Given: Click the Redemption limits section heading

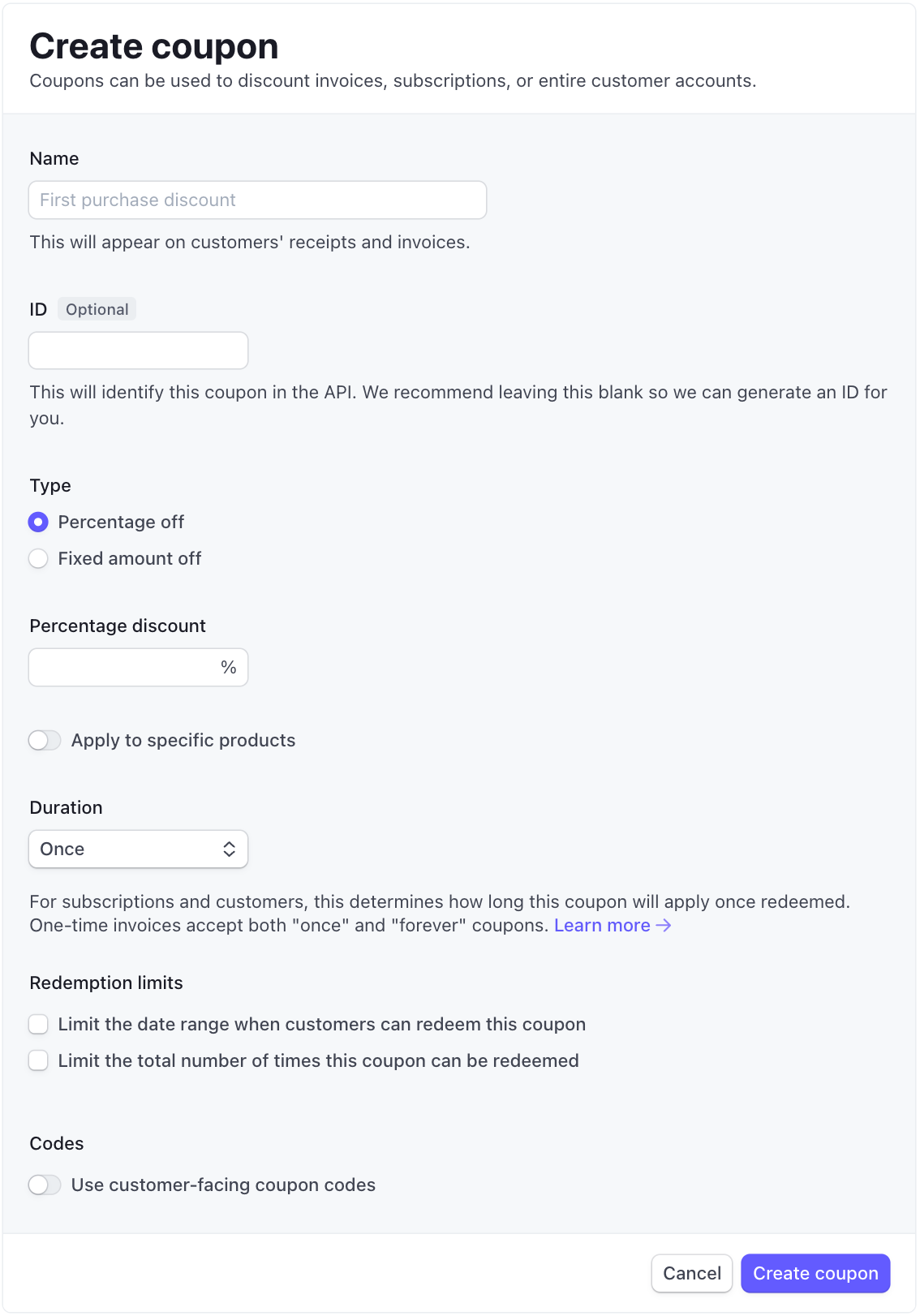Looking at the screenshot, I should pos(105,983).
